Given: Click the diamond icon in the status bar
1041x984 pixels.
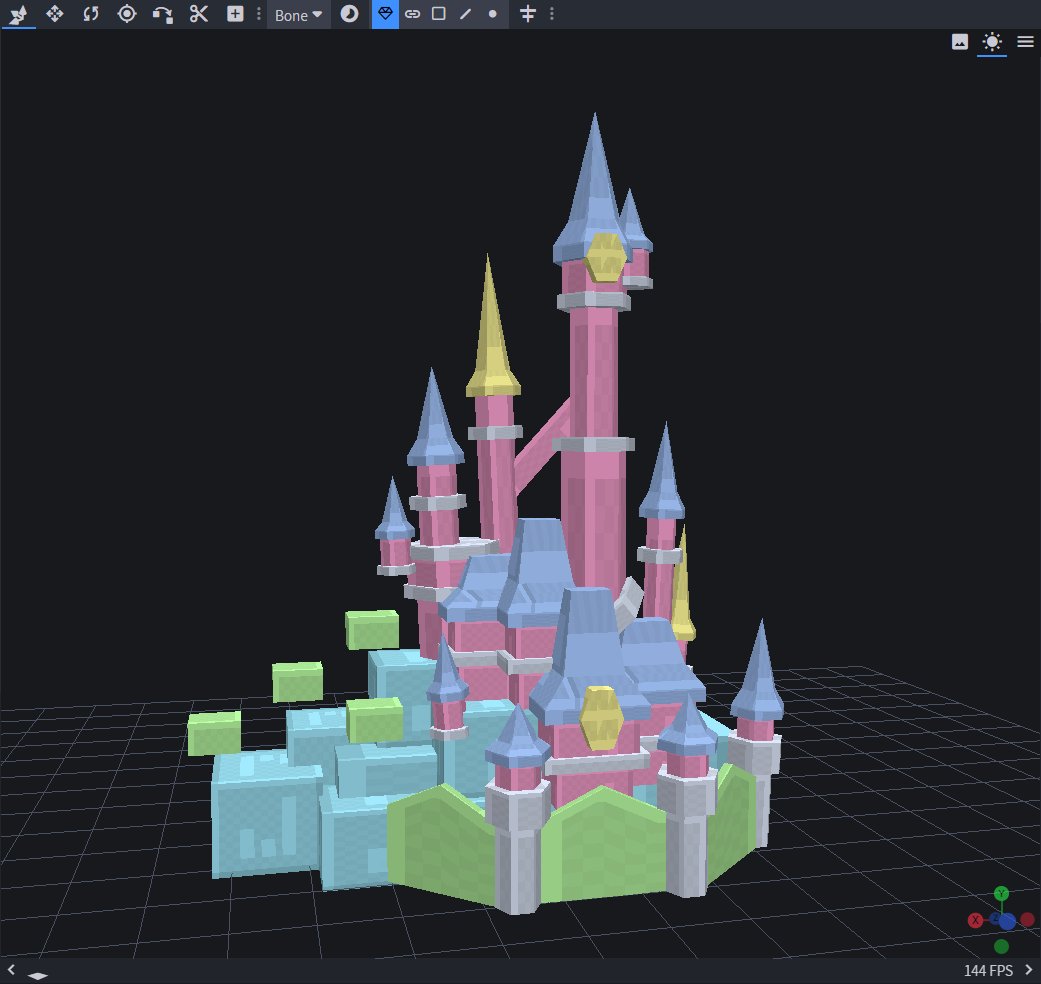Looking at the screenshot, I should click(38, 975).
